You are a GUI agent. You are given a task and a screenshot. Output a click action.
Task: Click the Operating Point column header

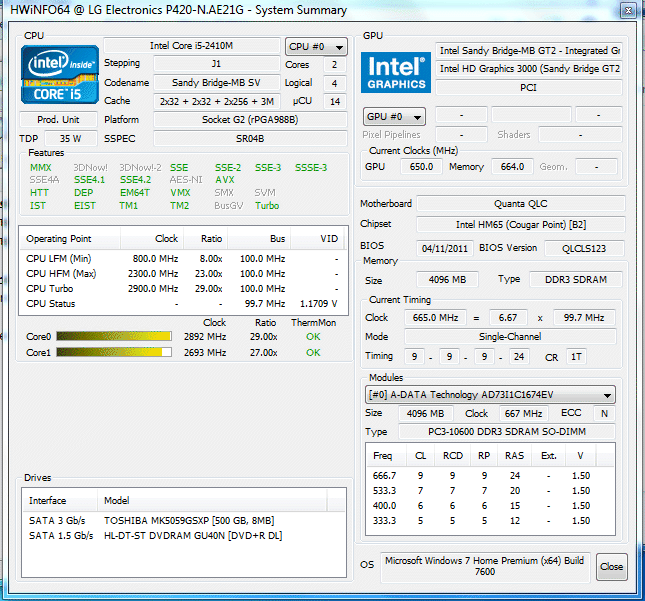click(x=70, y=239)
